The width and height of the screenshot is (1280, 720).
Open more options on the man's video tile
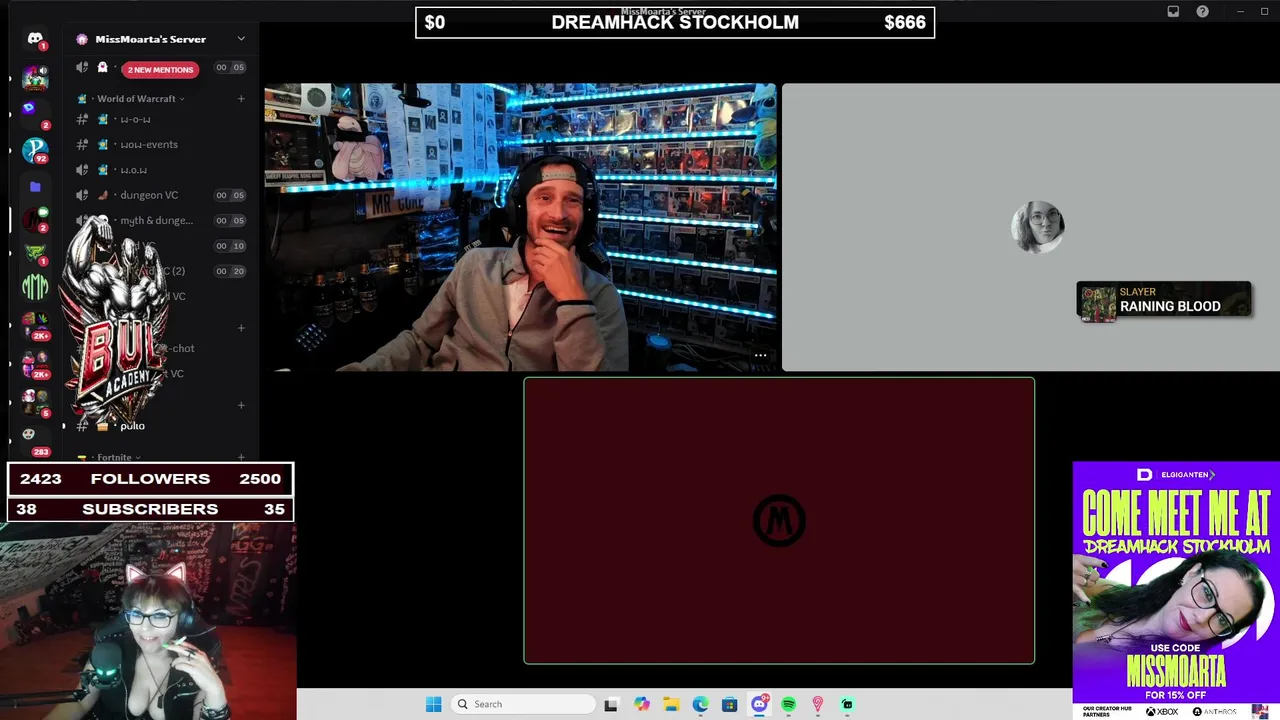click(x=760, y=355)
